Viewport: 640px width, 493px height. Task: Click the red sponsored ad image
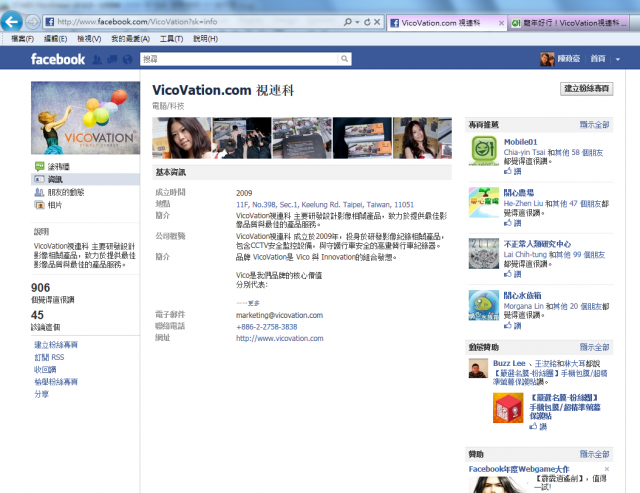tap(508, 408)
